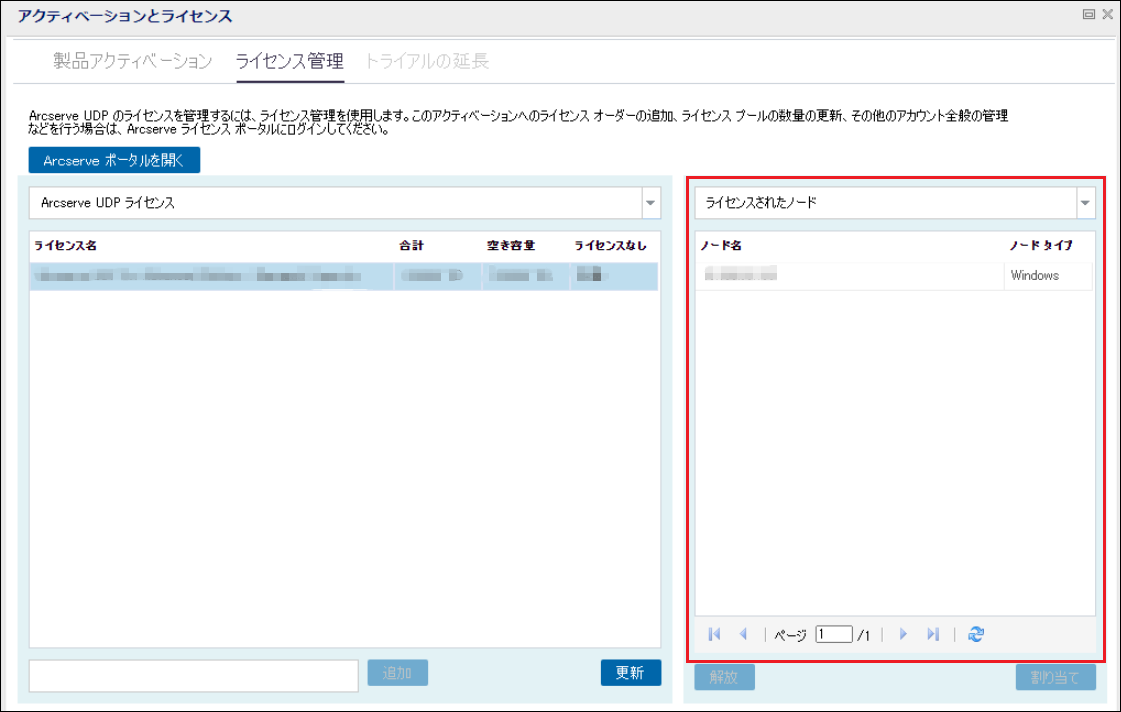Refresh the licensed nodes list
1121x712 pixels.
pos(976,634)
